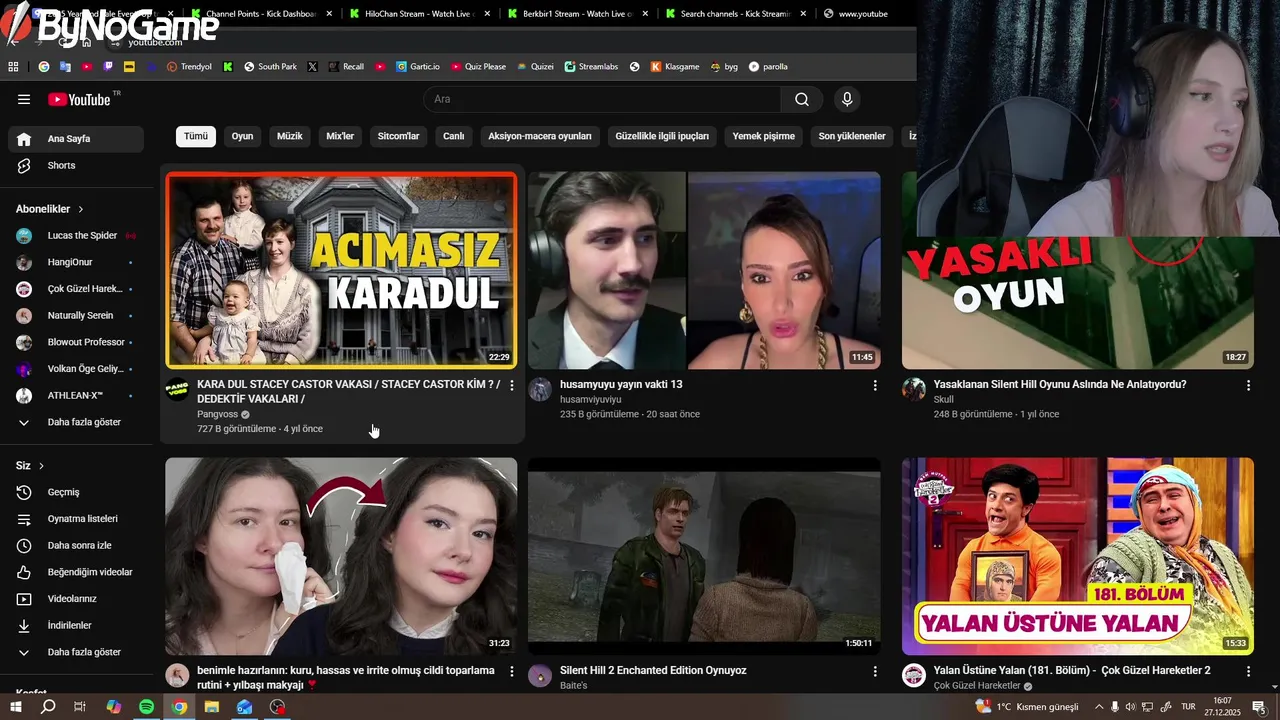1280x720 pixels.
Task: Open HangiOnur subscription channel
Action: pyautogui.click(x=76, y=262)
